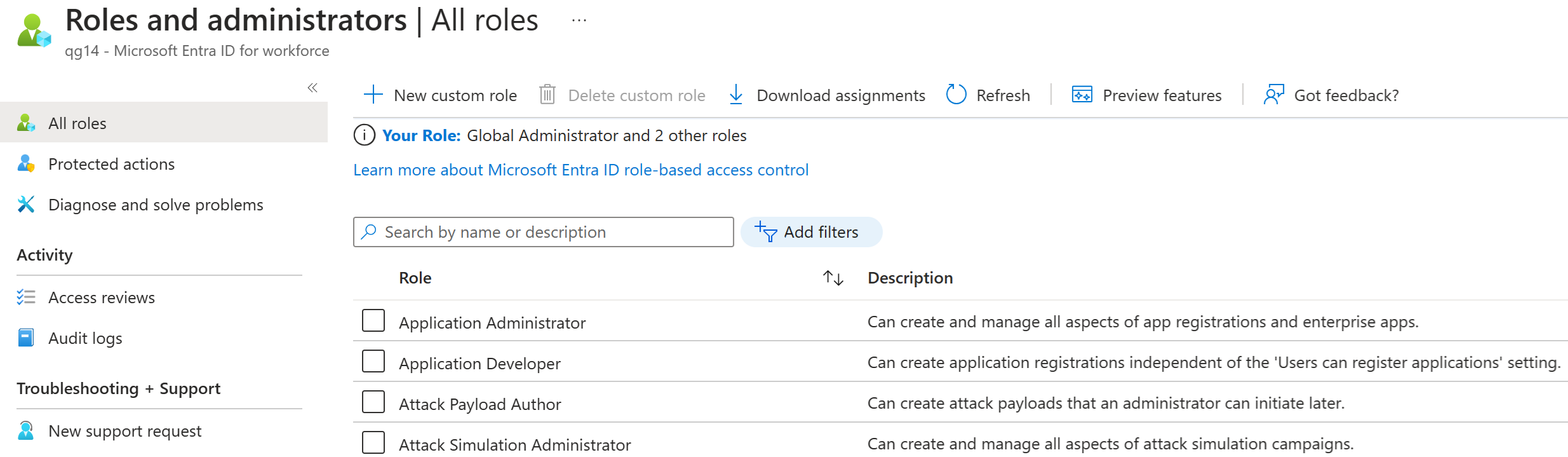Click the Diagnose and solve problems wrench icon

(26, 204)
